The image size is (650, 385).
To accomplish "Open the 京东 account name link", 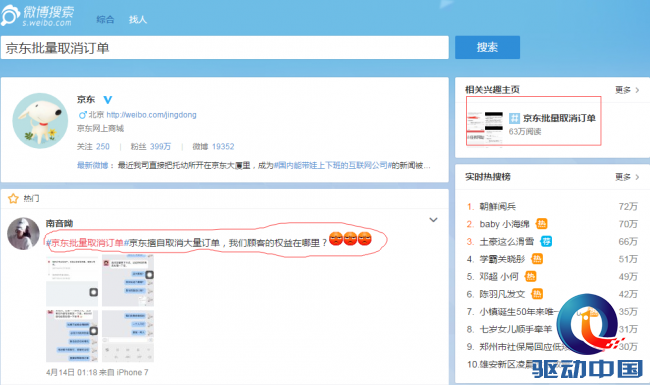I will pos(86,99).
